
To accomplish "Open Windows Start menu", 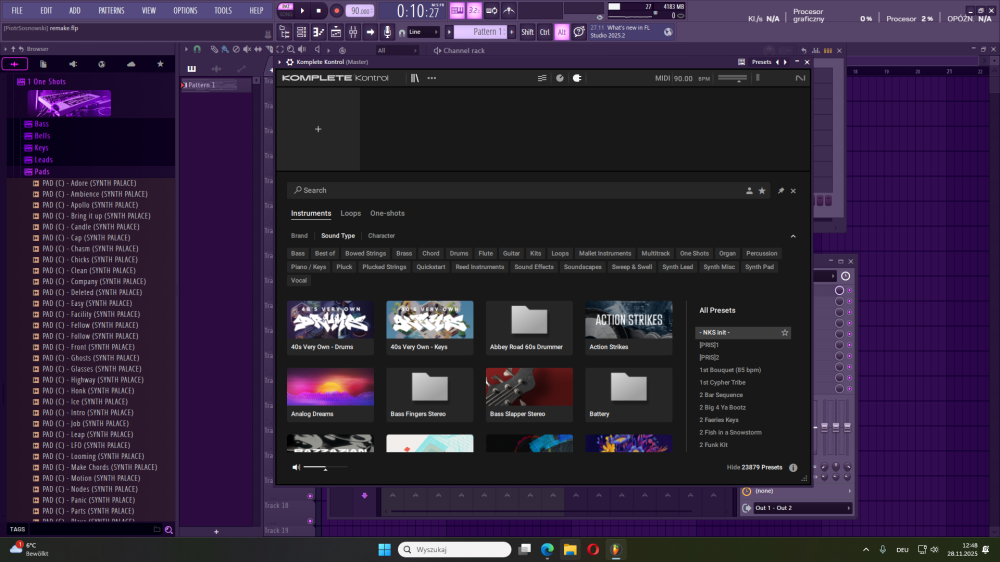I will (x=385, y=549).
